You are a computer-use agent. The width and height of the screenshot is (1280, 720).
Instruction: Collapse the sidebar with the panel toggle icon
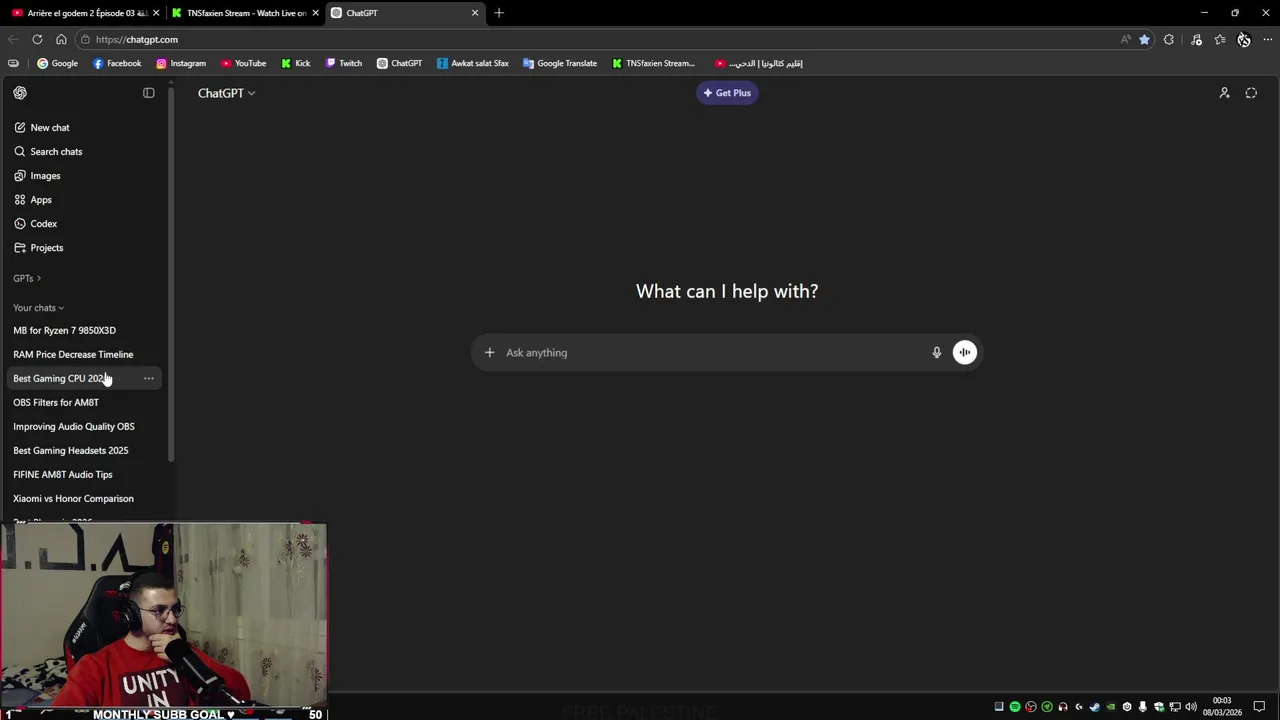coord(149,93)
